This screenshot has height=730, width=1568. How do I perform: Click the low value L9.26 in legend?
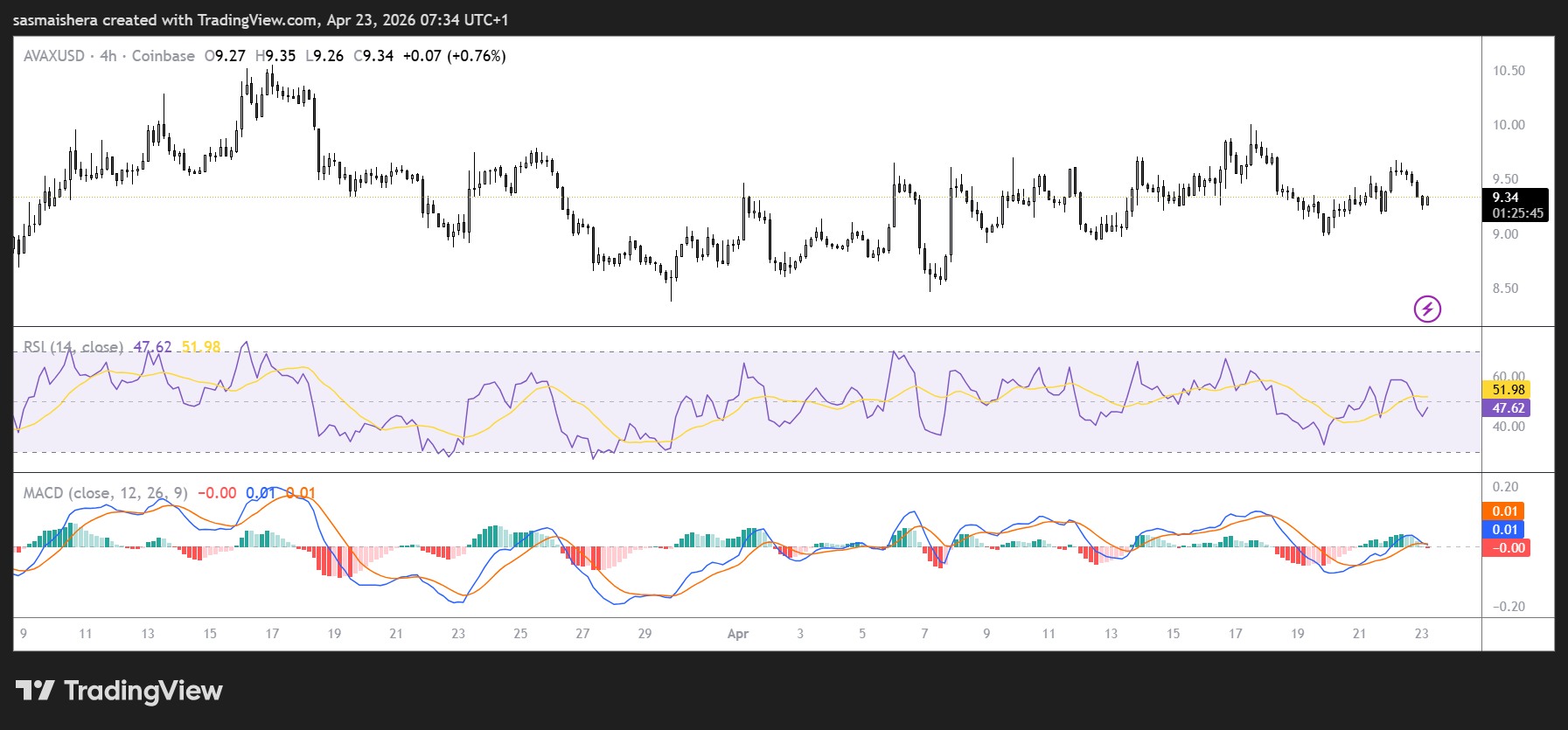tap(324, 56)
